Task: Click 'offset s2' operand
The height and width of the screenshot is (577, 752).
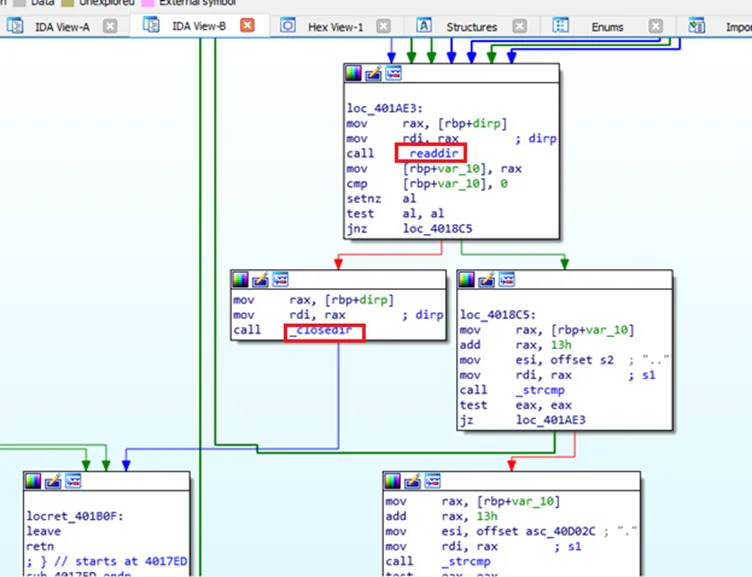Action: tap(582, 360)
